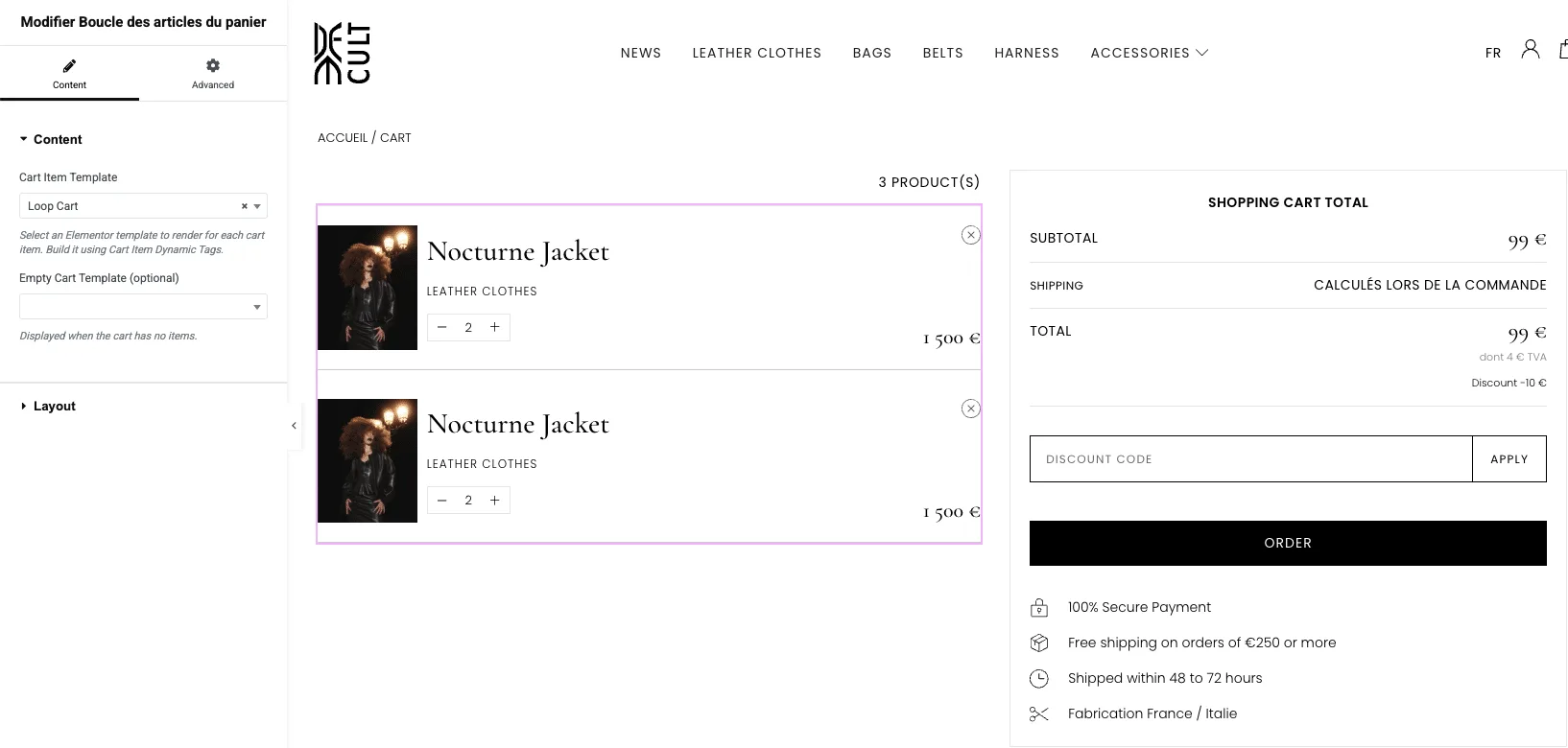Viewport: 1568px width, 748px height.
Task: Open the NEWS menu item
Action: (640, 53)
